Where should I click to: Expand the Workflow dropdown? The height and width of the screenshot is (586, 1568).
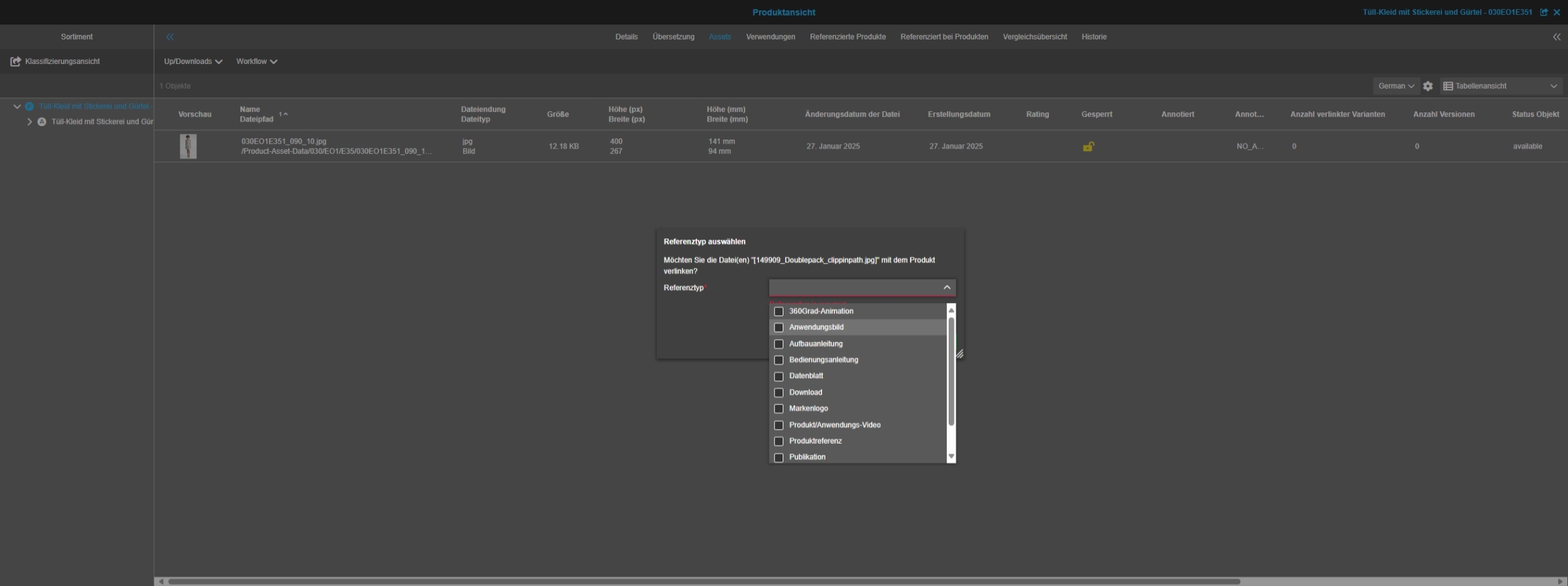pyautogui.click(x=256, y=61)
